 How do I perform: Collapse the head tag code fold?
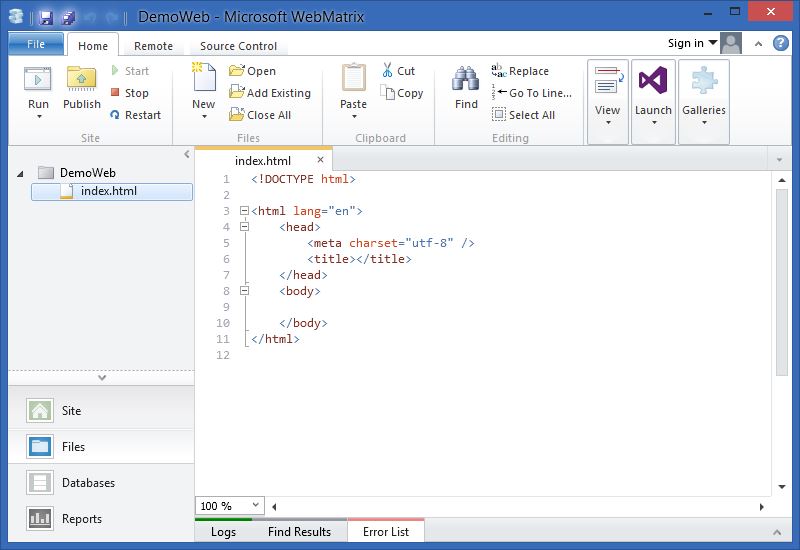pos(243,227)
